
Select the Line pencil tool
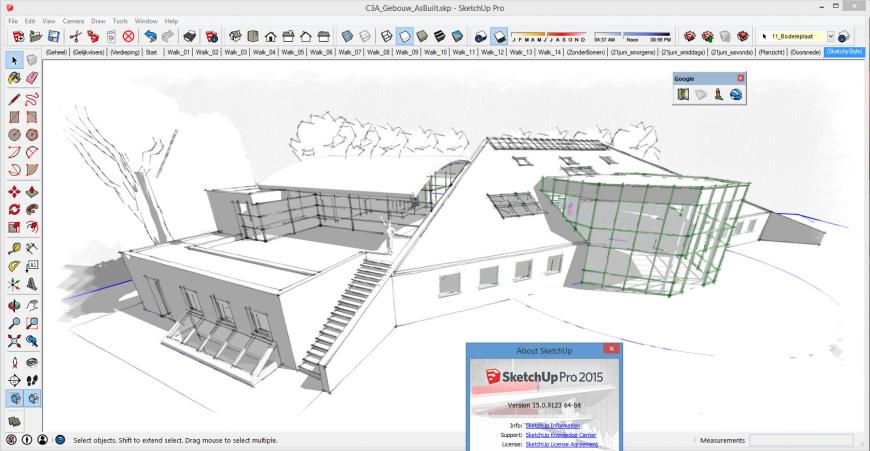point(14,99)
